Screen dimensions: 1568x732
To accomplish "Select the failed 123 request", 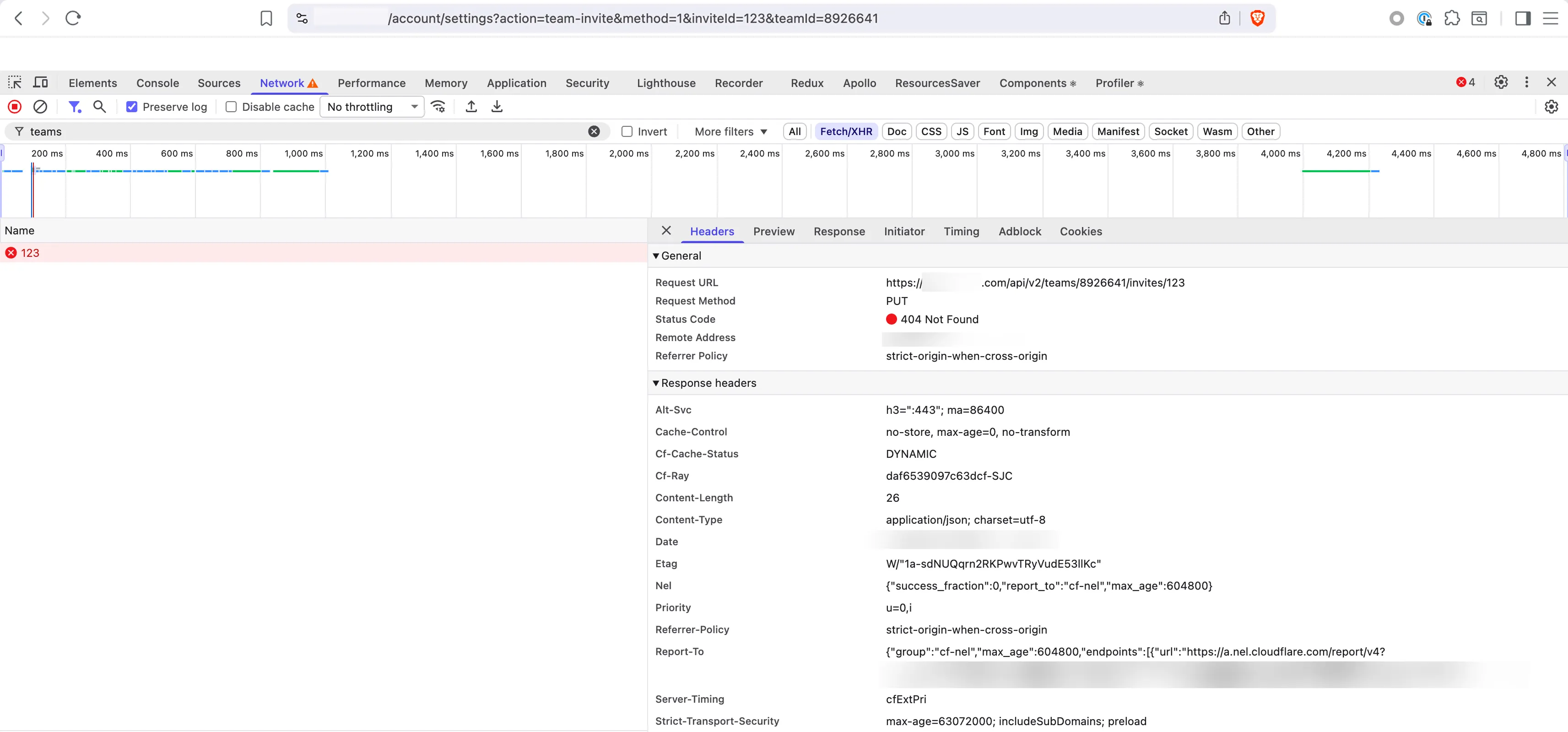I will tap(30, 252).
